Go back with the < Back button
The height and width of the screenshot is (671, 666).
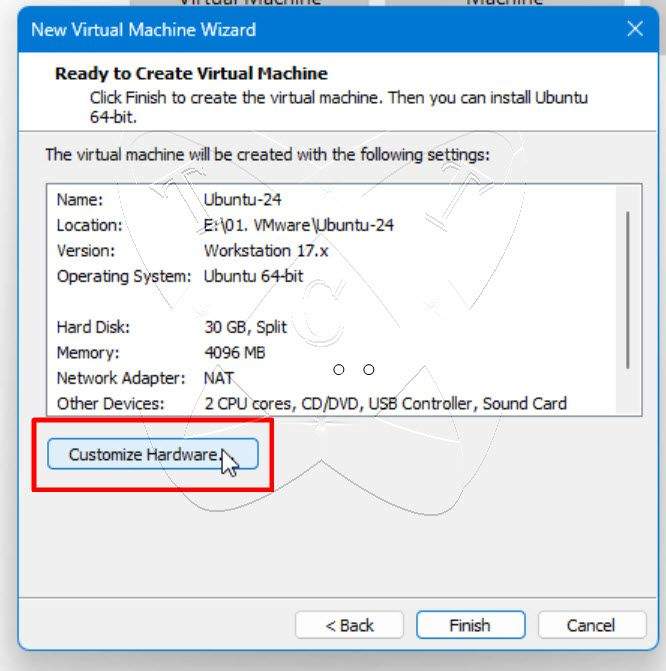349,625
